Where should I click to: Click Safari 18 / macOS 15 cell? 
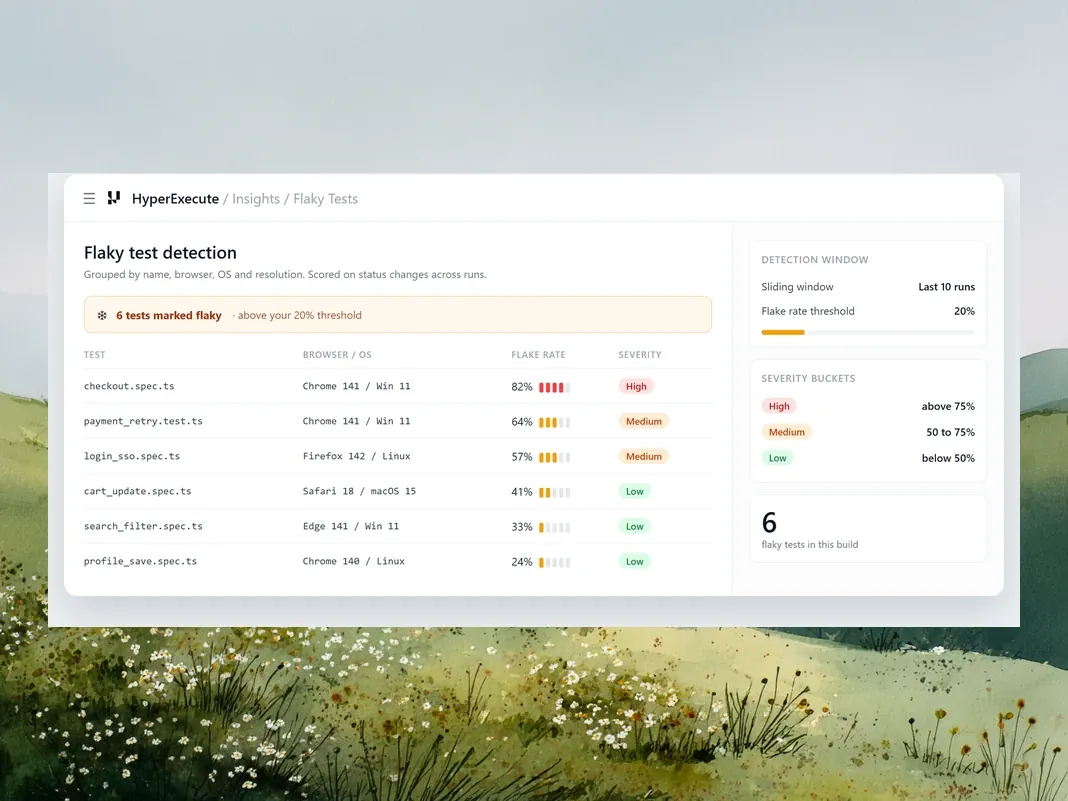(360, 491)
